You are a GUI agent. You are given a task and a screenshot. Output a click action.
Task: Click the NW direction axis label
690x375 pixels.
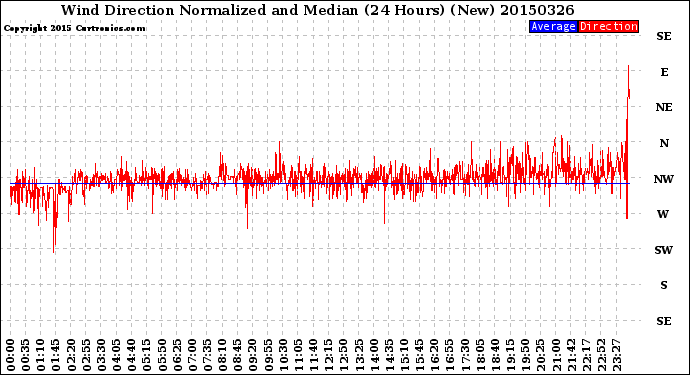[664, 179]
